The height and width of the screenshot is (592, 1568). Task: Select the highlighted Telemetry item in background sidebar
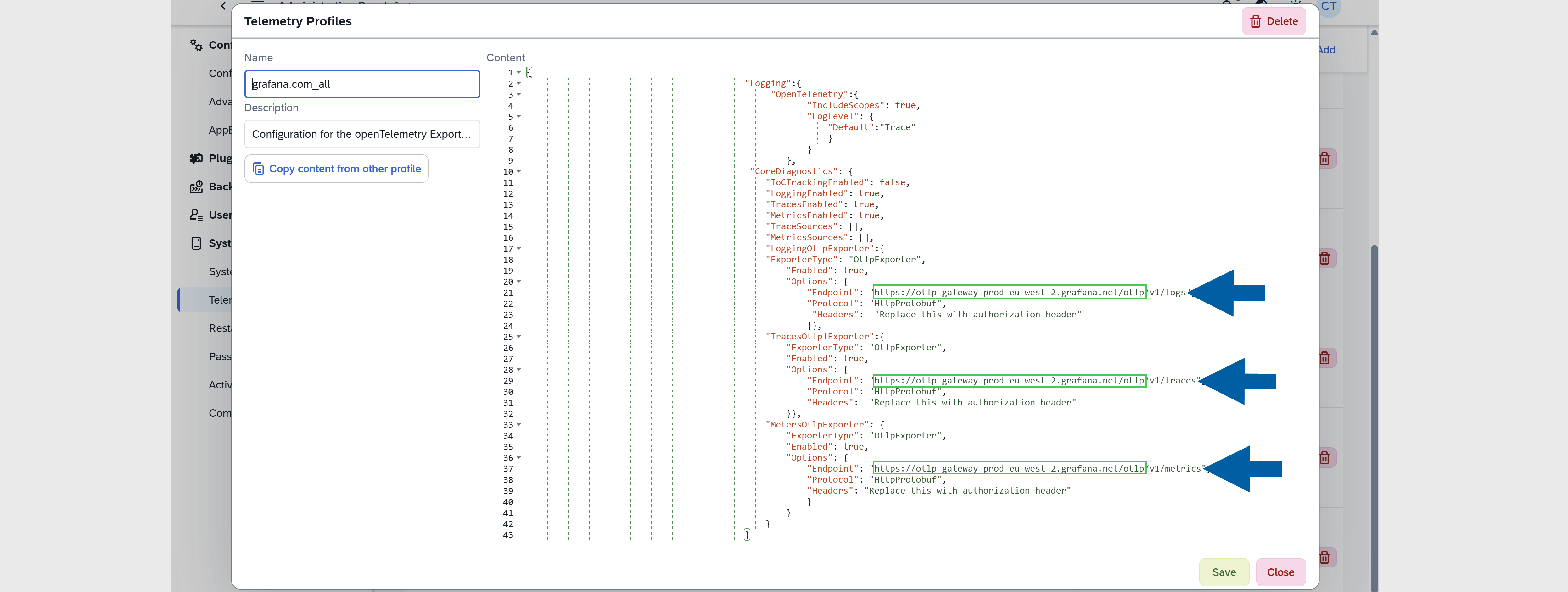pos(205,300)
